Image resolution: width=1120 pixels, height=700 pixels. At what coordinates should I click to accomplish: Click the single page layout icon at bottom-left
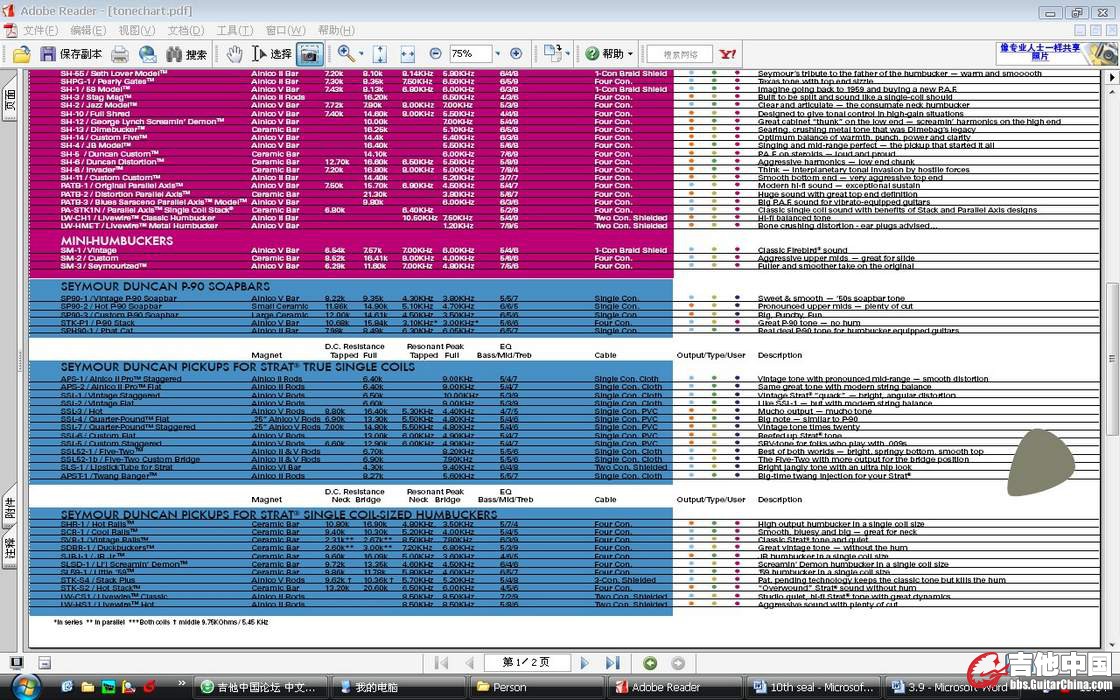16,663
